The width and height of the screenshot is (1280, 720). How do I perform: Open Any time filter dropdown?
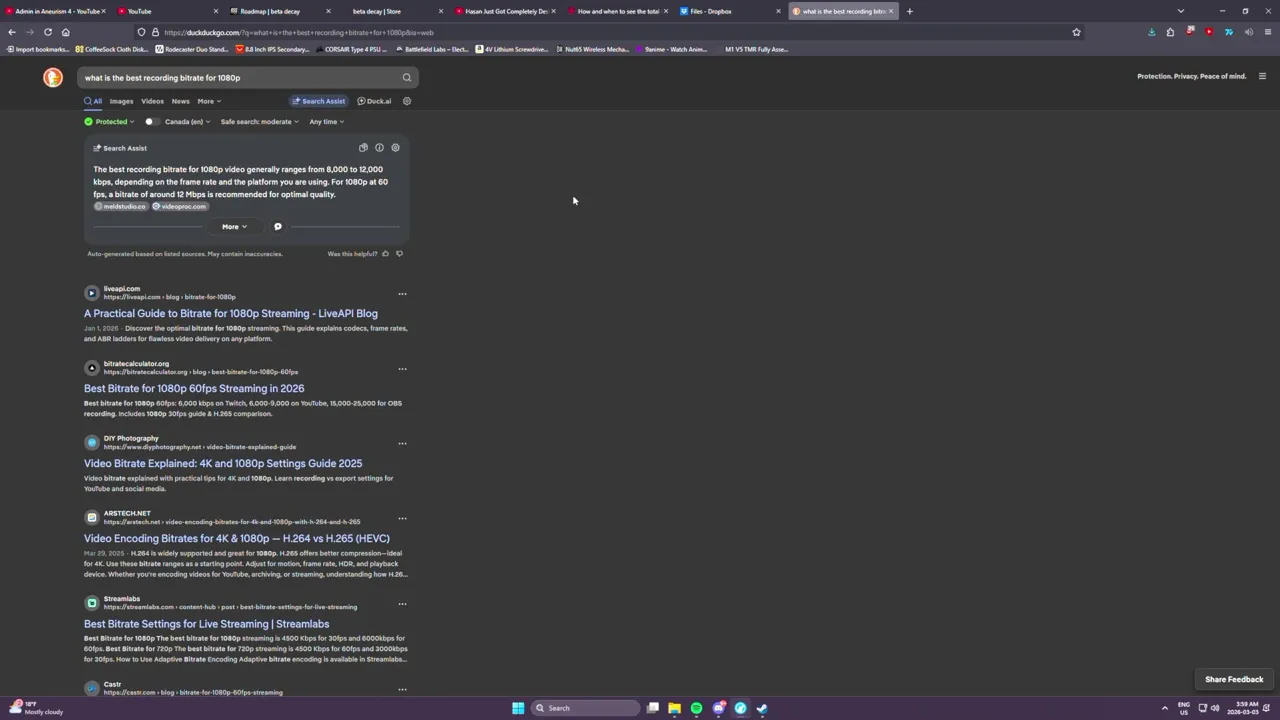(326, 122)
